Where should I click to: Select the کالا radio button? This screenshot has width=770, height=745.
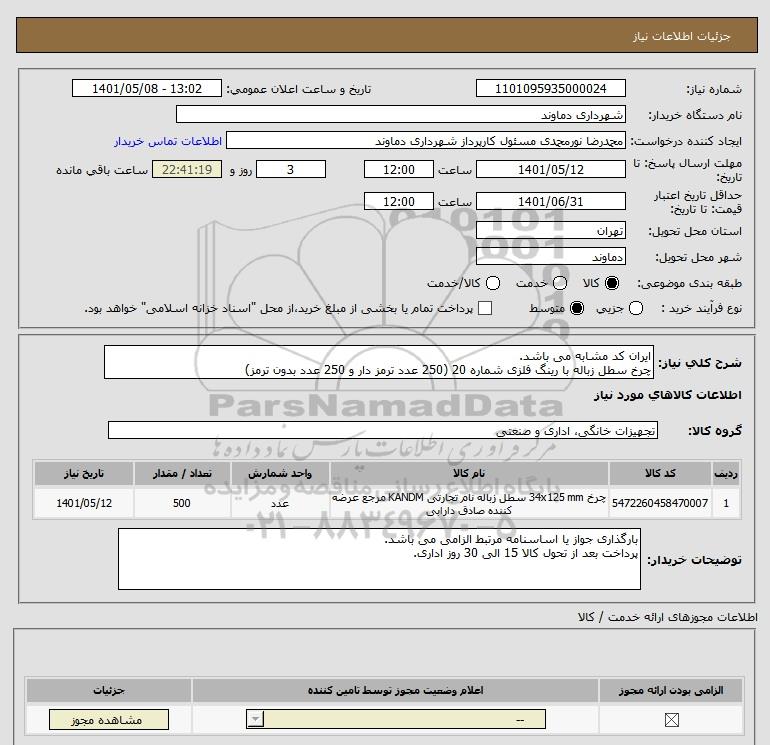coord(612,283)
